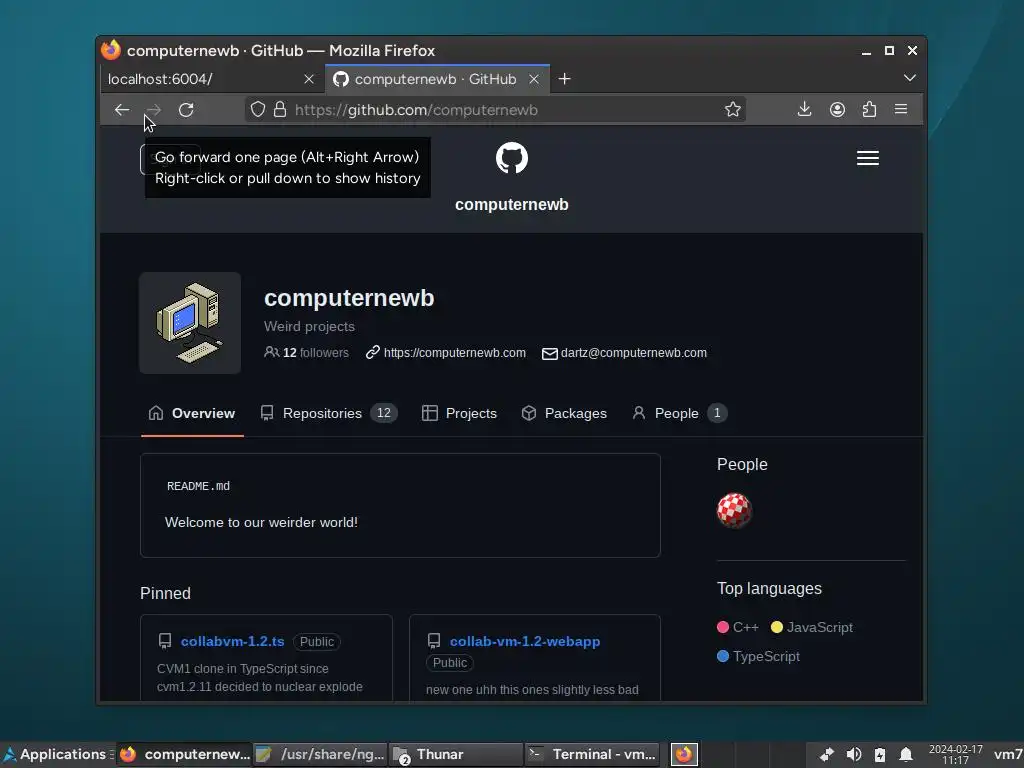This screenshot has width=1024, height=768.
Task: Click the "Welcome to our weirder world!" text
Action: 261,522
